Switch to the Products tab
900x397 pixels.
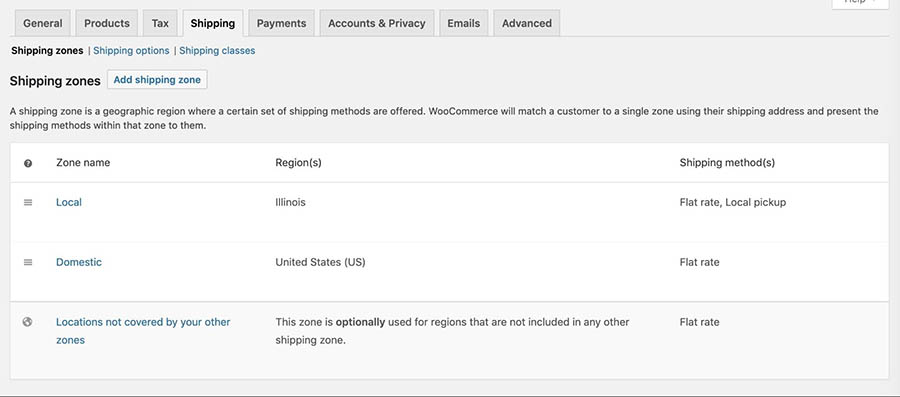107,24
